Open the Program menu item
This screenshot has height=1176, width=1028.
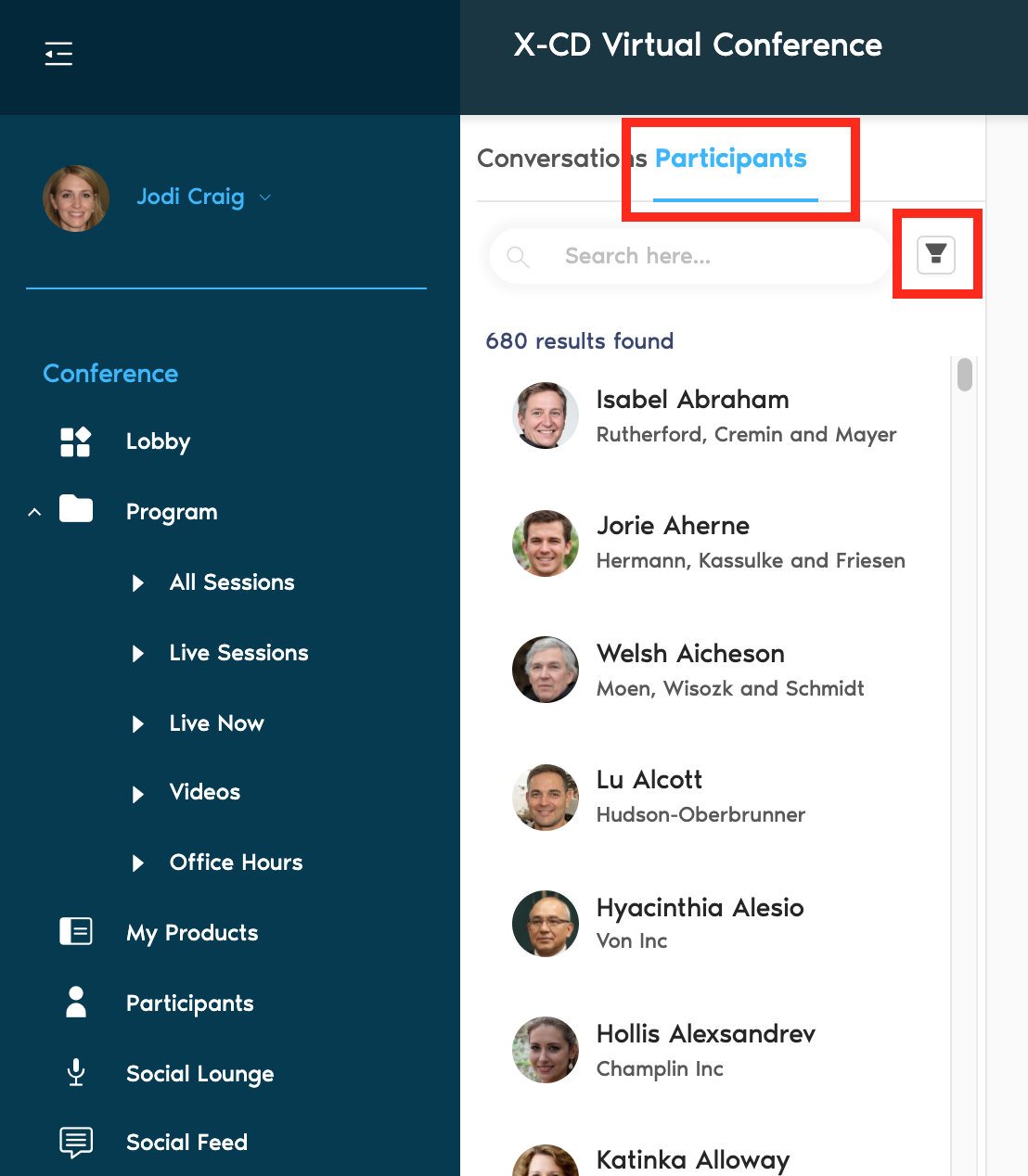click(172, 512)
